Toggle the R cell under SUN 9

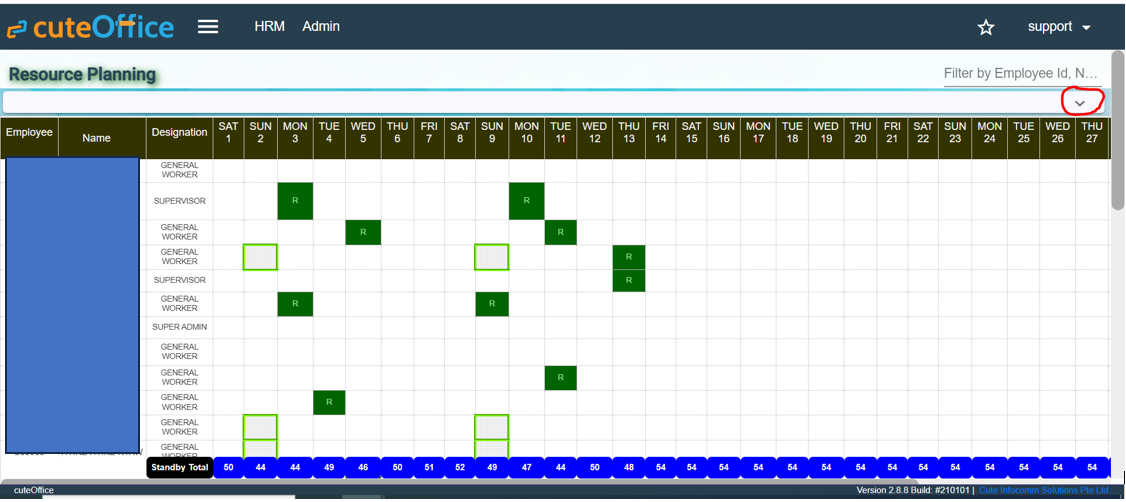point(491,304)
